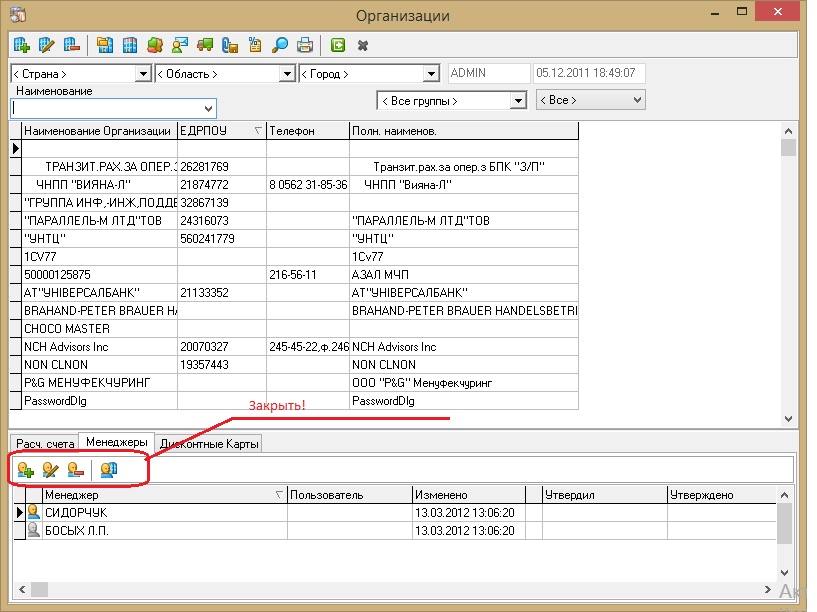Click the delivery truck icon in toolbar
This screenshot has width=817, height=612.
(205, 45)
